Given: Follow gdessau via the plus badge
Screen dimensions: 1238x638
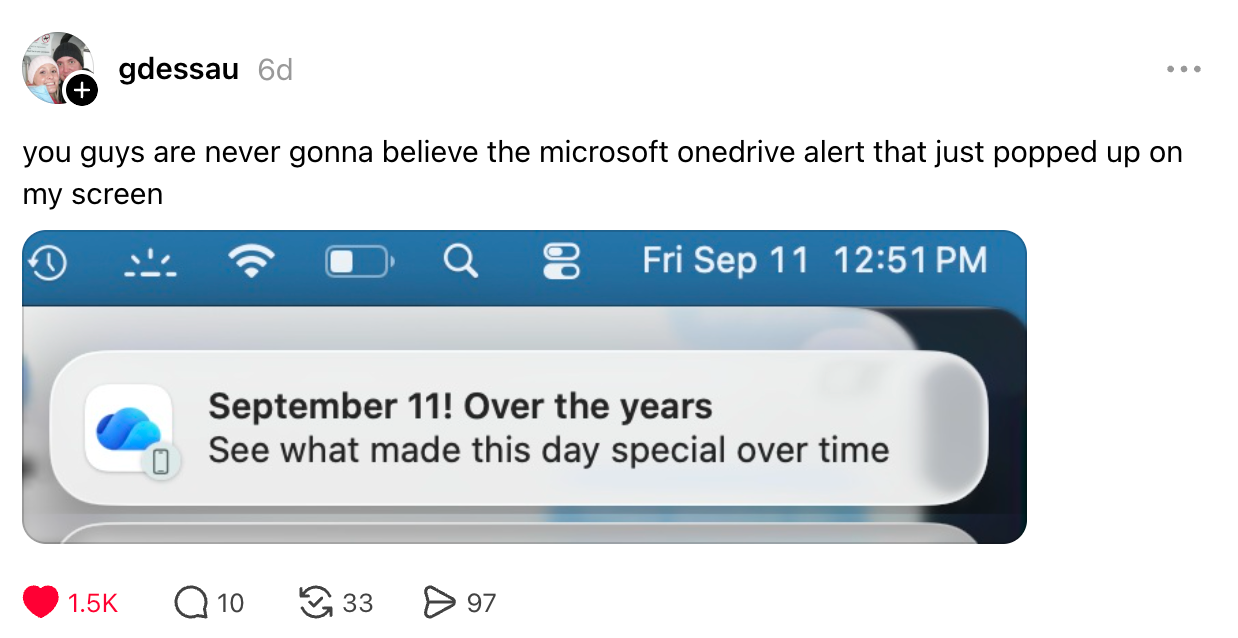Looking at the screenshot, I should click(81, 91).
